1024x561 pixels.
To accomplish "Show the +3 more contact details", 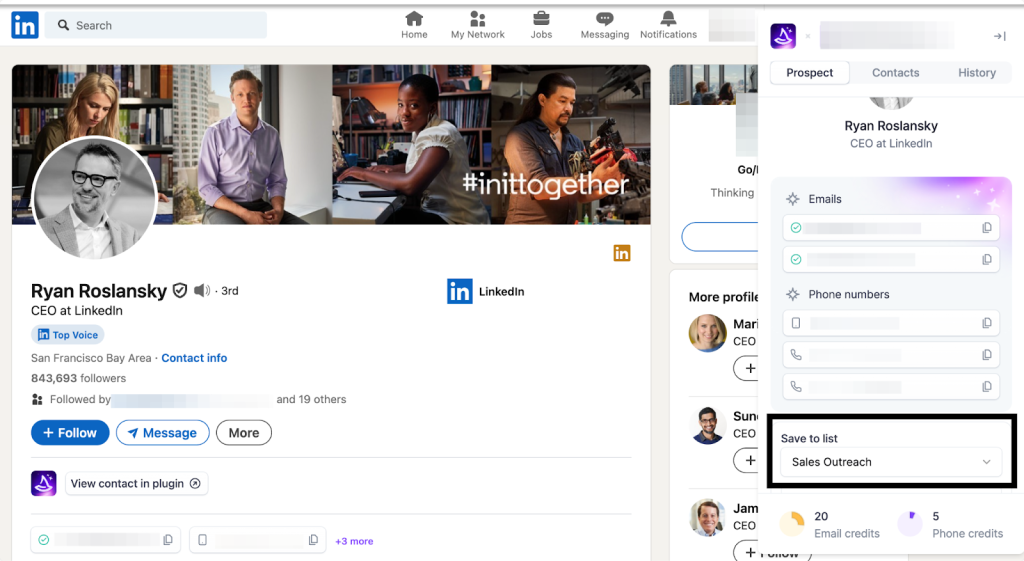I will coord(354,541).
